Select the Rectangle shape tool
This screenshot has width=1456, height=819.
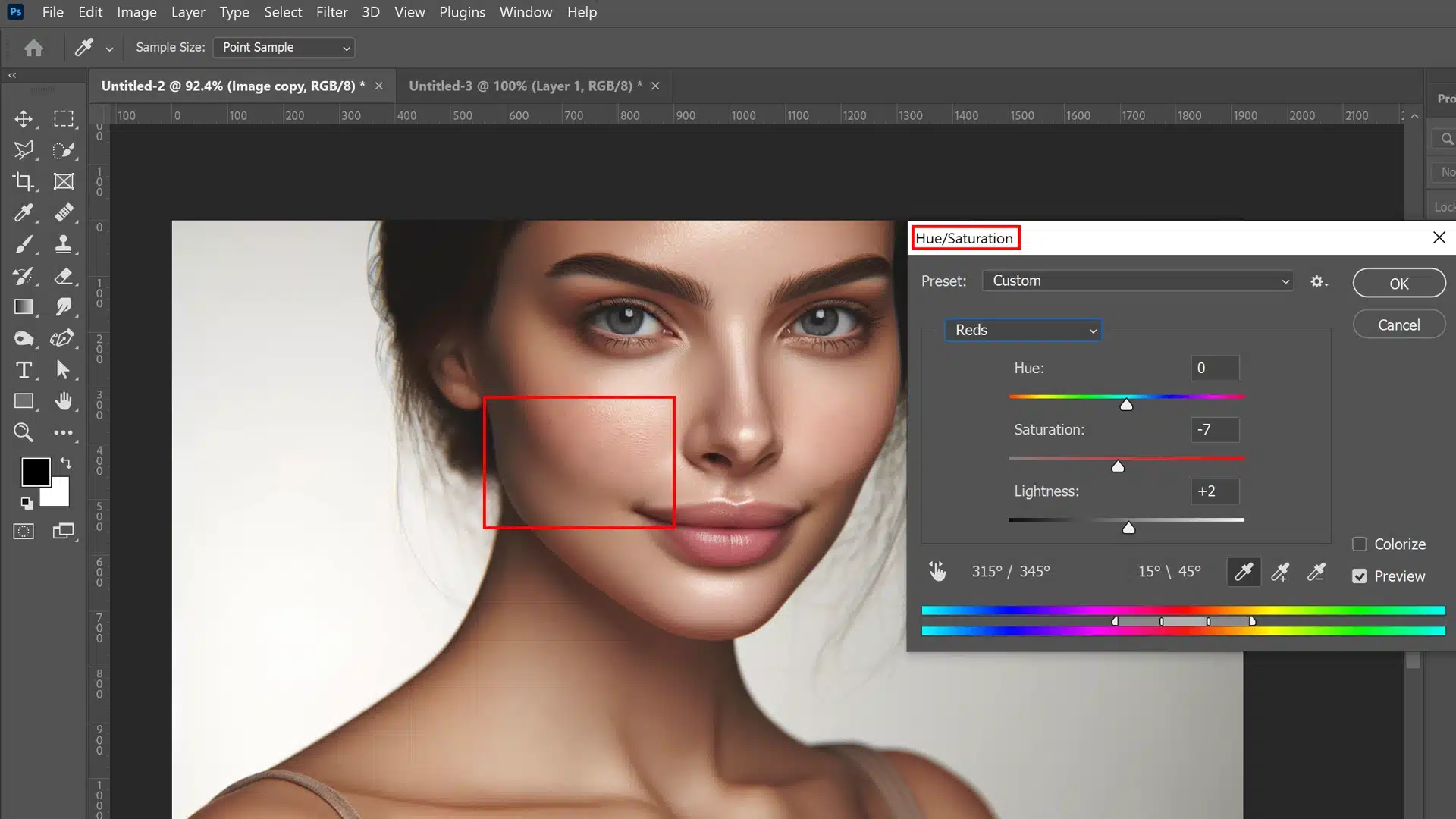[x=24, y=401]
